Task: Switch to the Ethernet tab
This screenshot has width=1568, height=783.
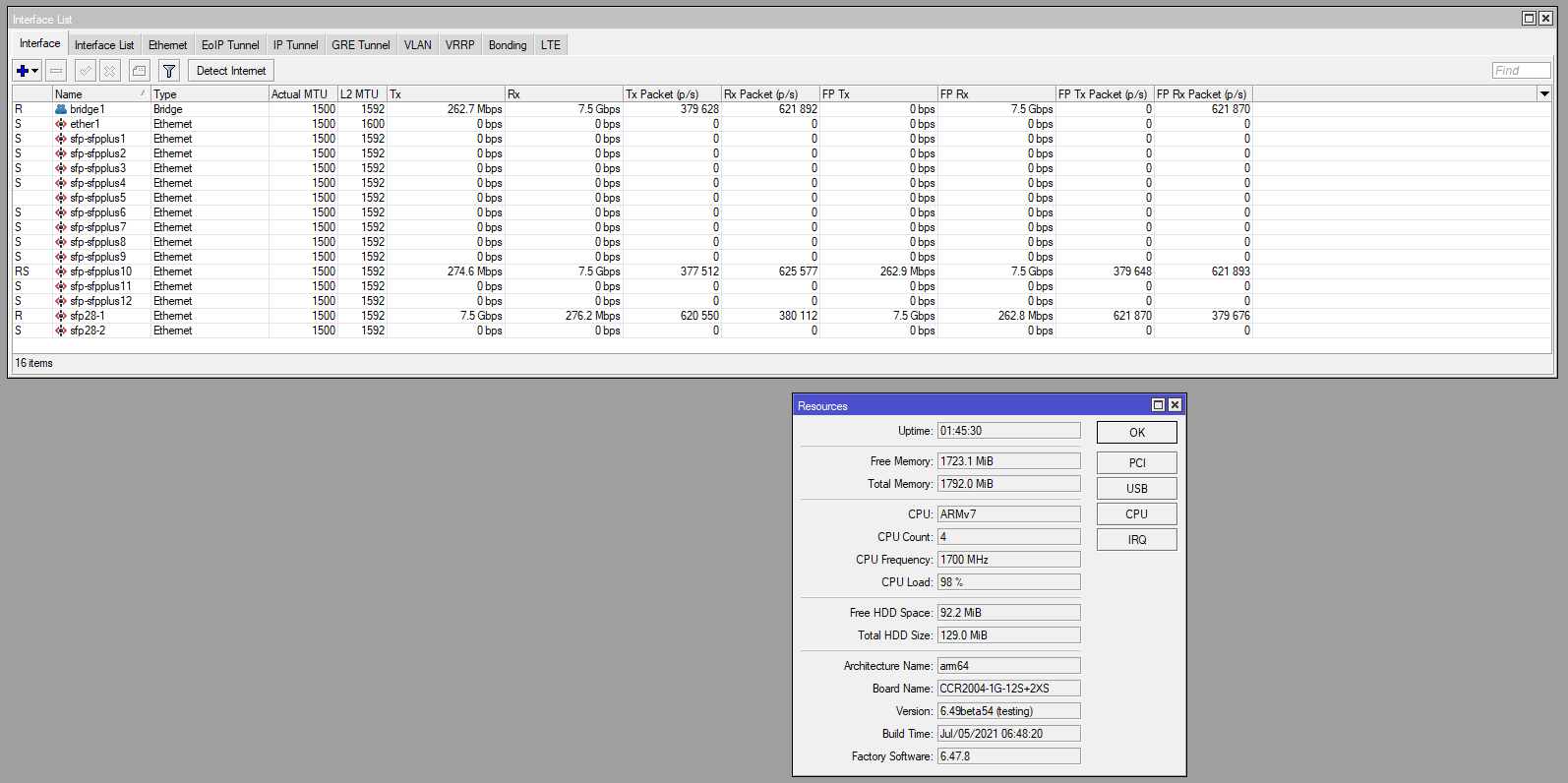Action: tap(168, 45)
